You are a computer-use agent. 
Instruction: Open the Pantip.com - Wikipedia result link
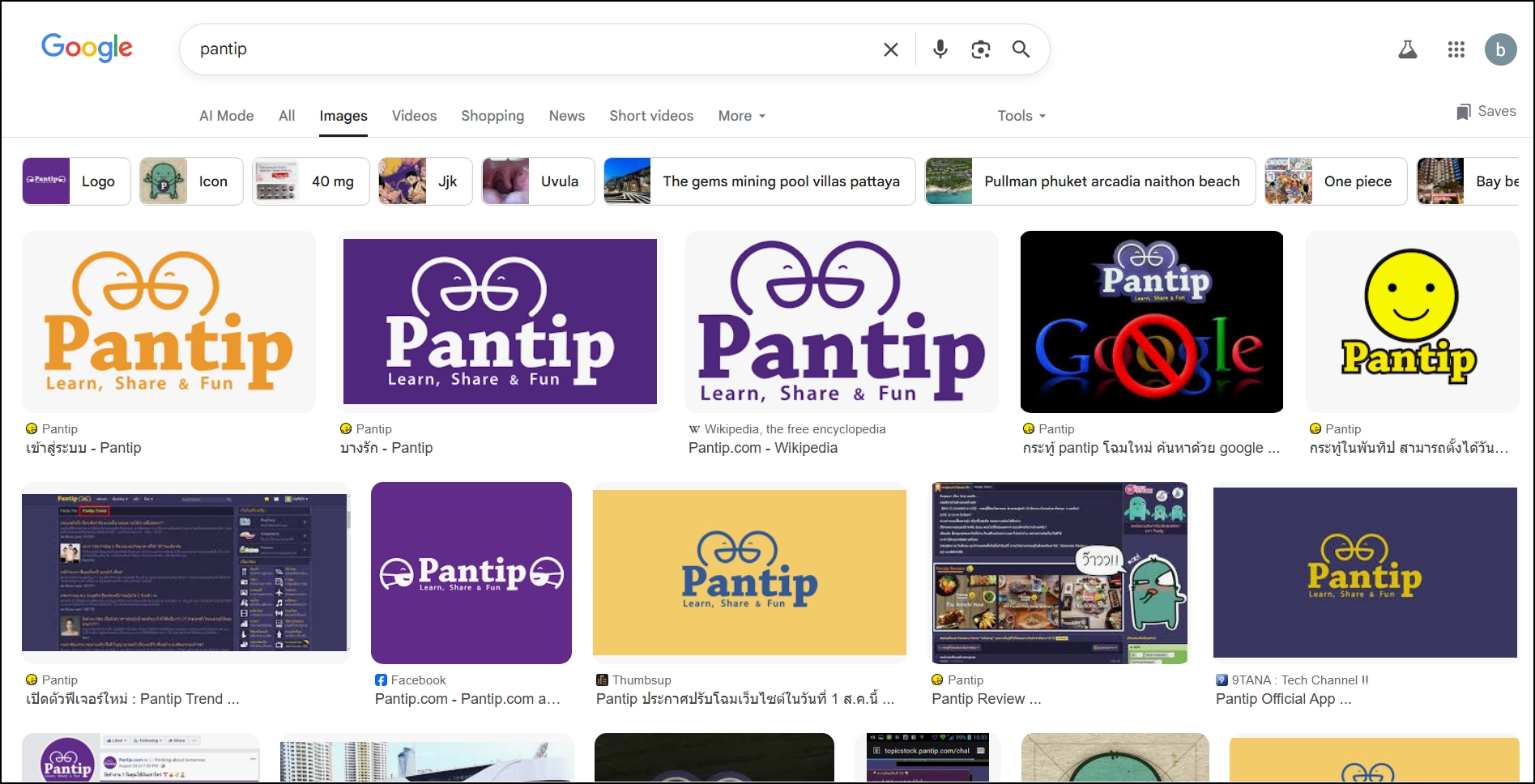tap(762, 448)
